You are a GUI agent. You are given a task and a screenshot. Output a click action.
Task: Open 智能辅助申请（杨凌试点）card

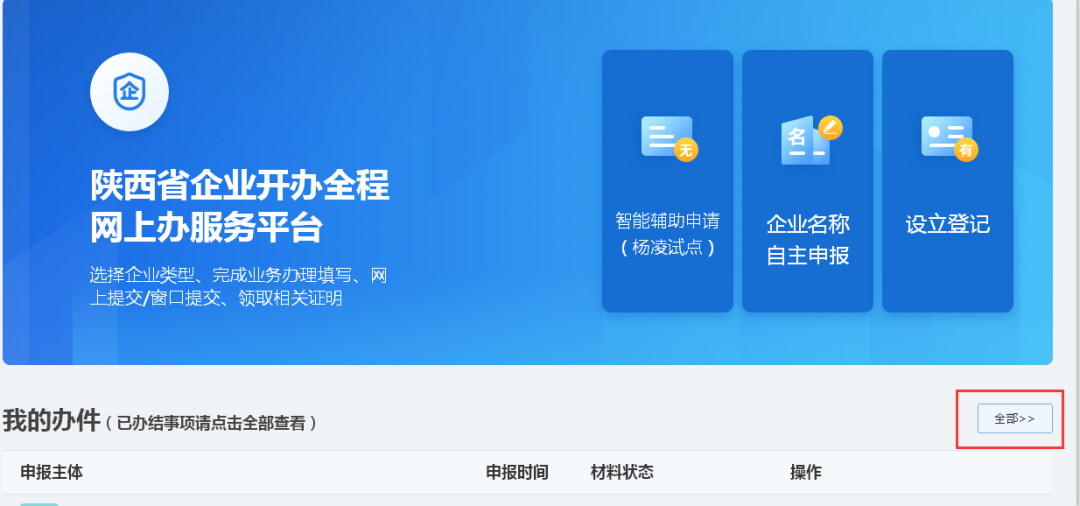[x=667, y=181]
